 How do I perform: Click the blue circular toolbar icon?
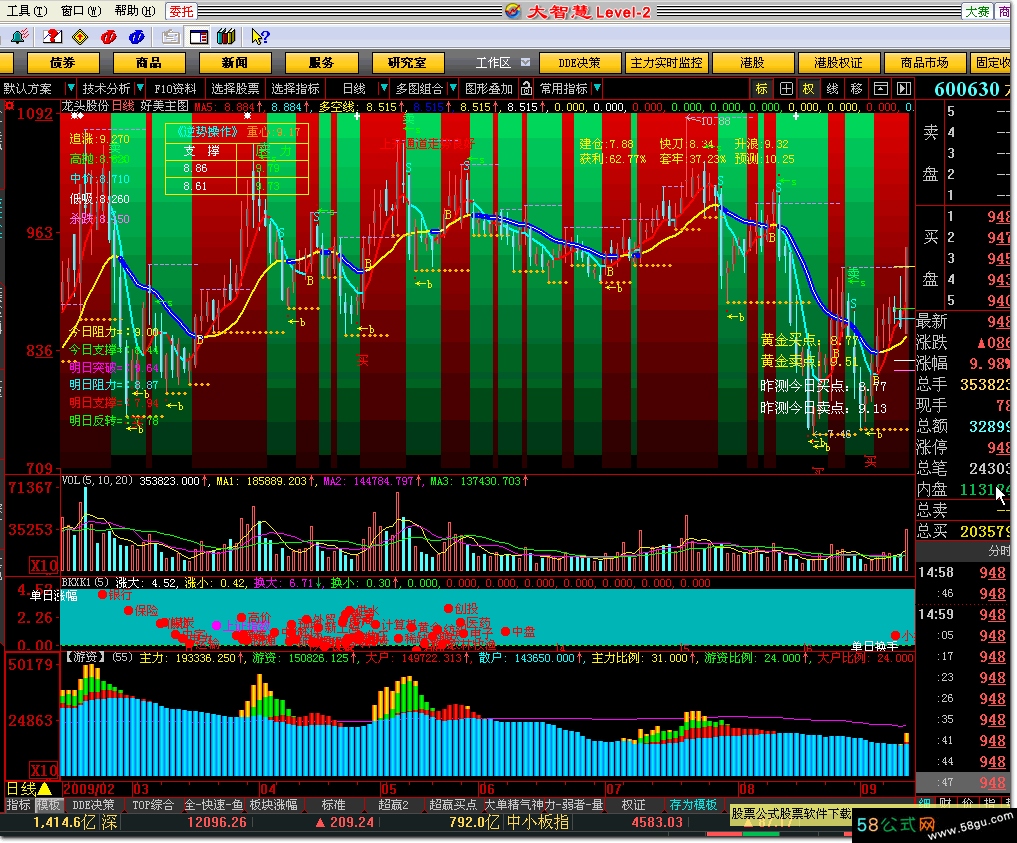tap(136, 37)
